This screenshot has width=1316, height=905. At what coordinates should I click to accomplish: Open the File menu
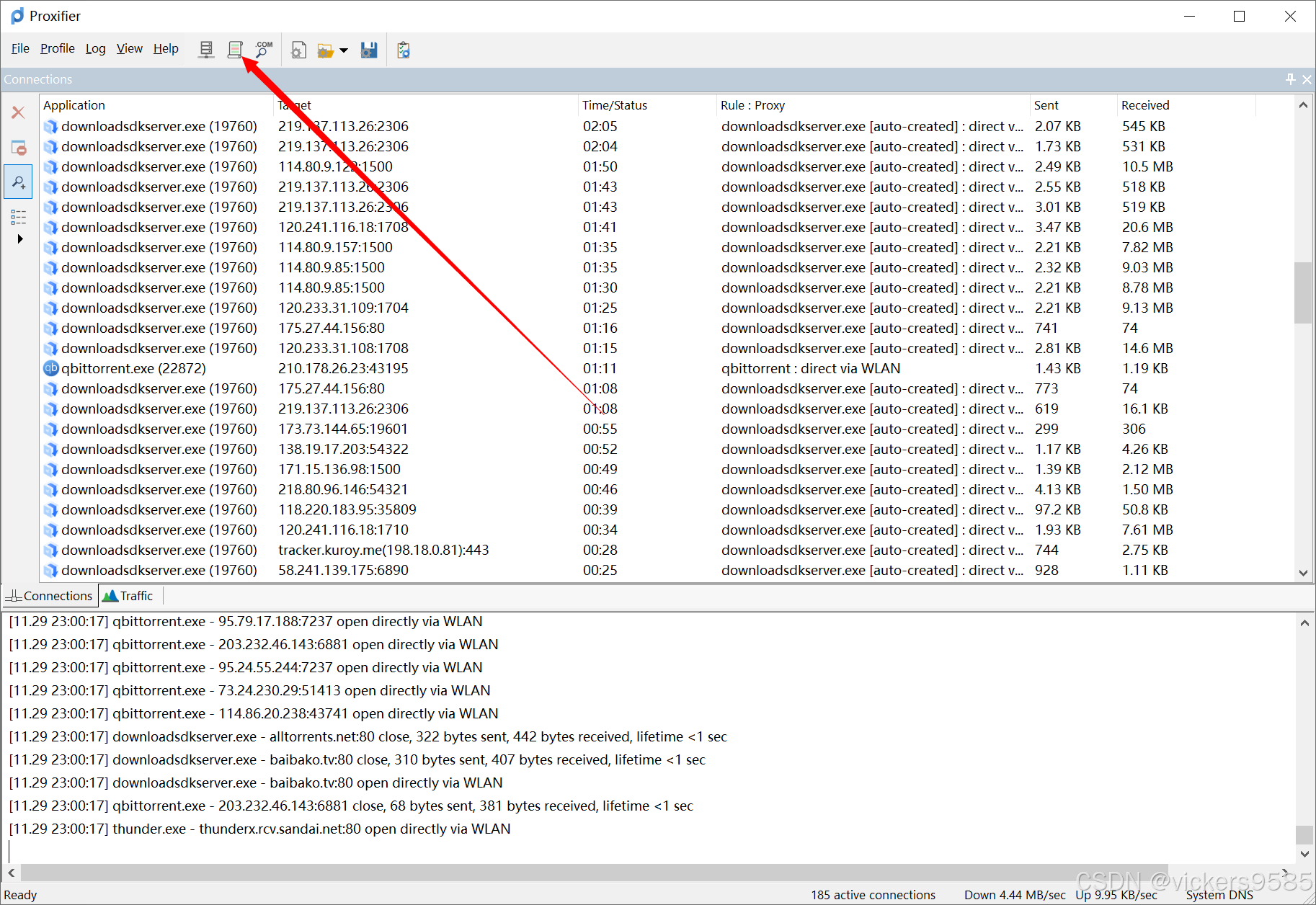(20, 48)
